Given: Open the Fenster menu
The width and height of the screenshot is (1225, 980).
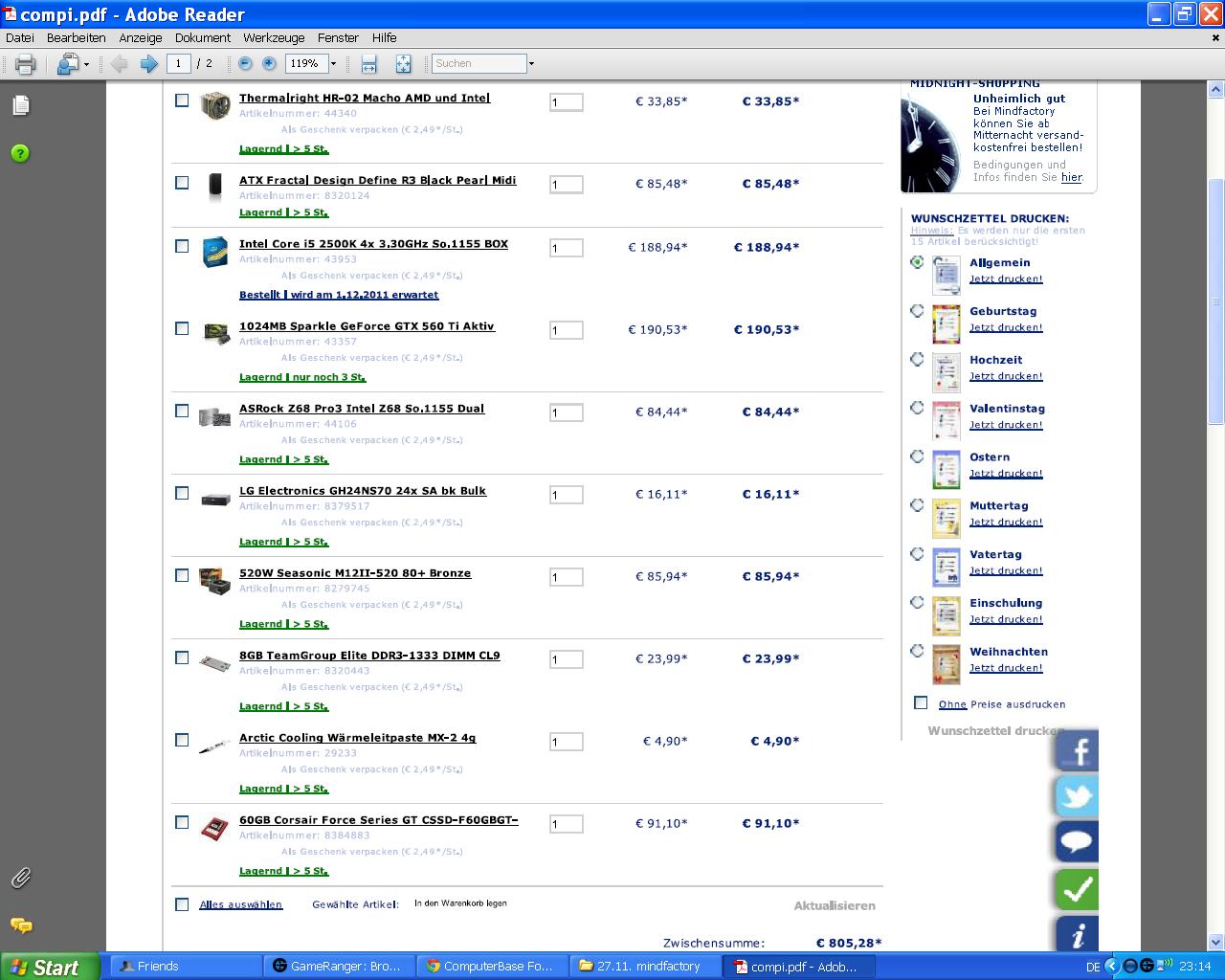Looking at the screenshot, I should click(338, 38).
